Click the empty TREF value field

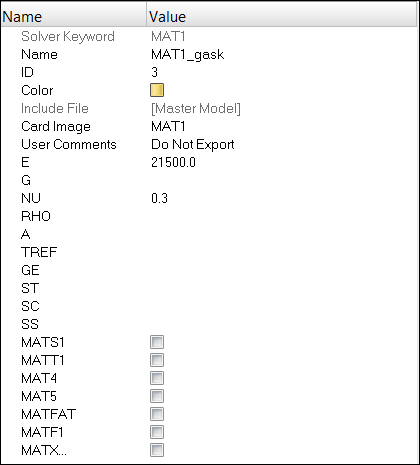click(x=282, y=252)
